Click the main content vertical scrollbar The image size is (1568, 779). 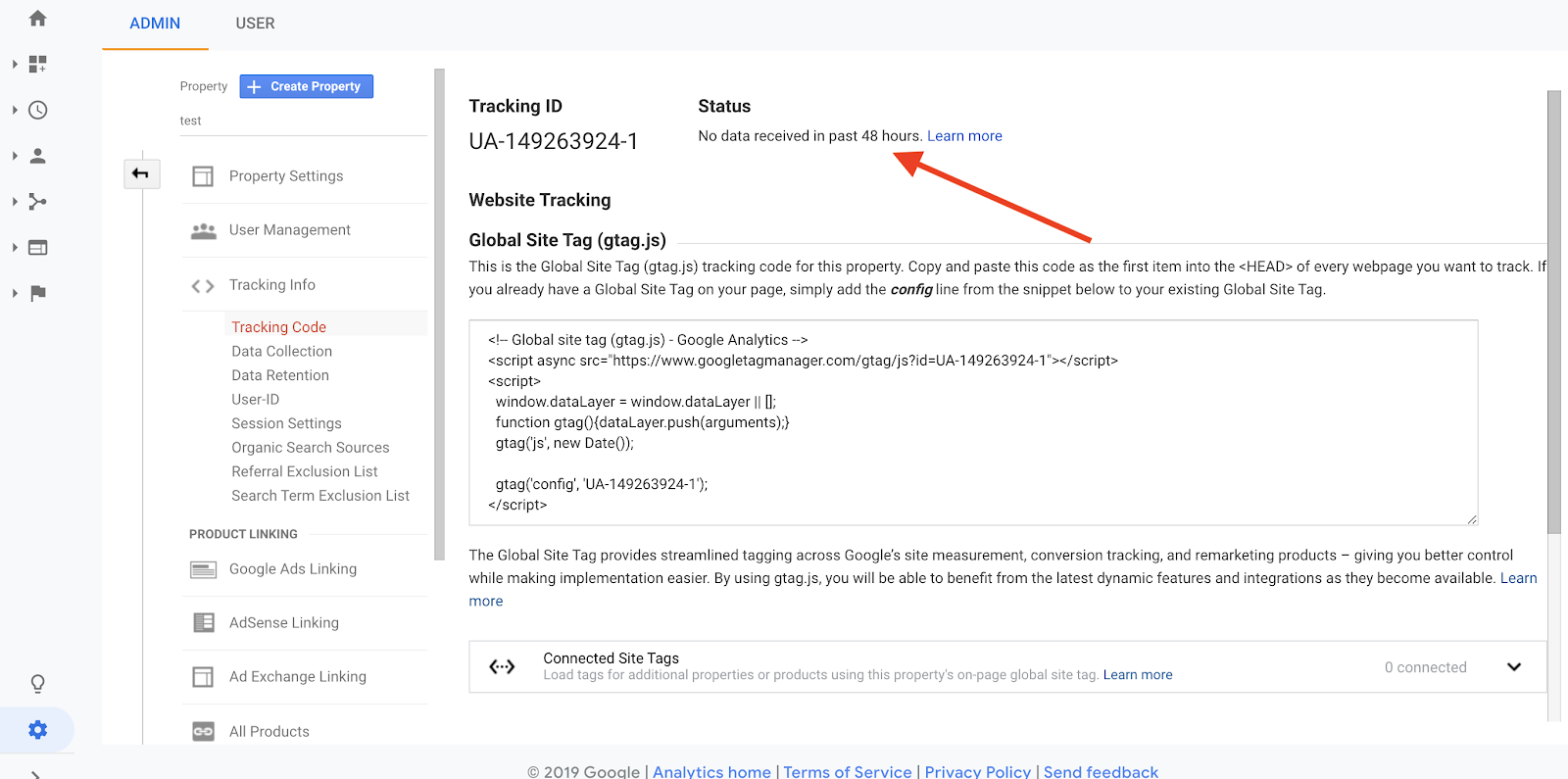[1553, 312]
